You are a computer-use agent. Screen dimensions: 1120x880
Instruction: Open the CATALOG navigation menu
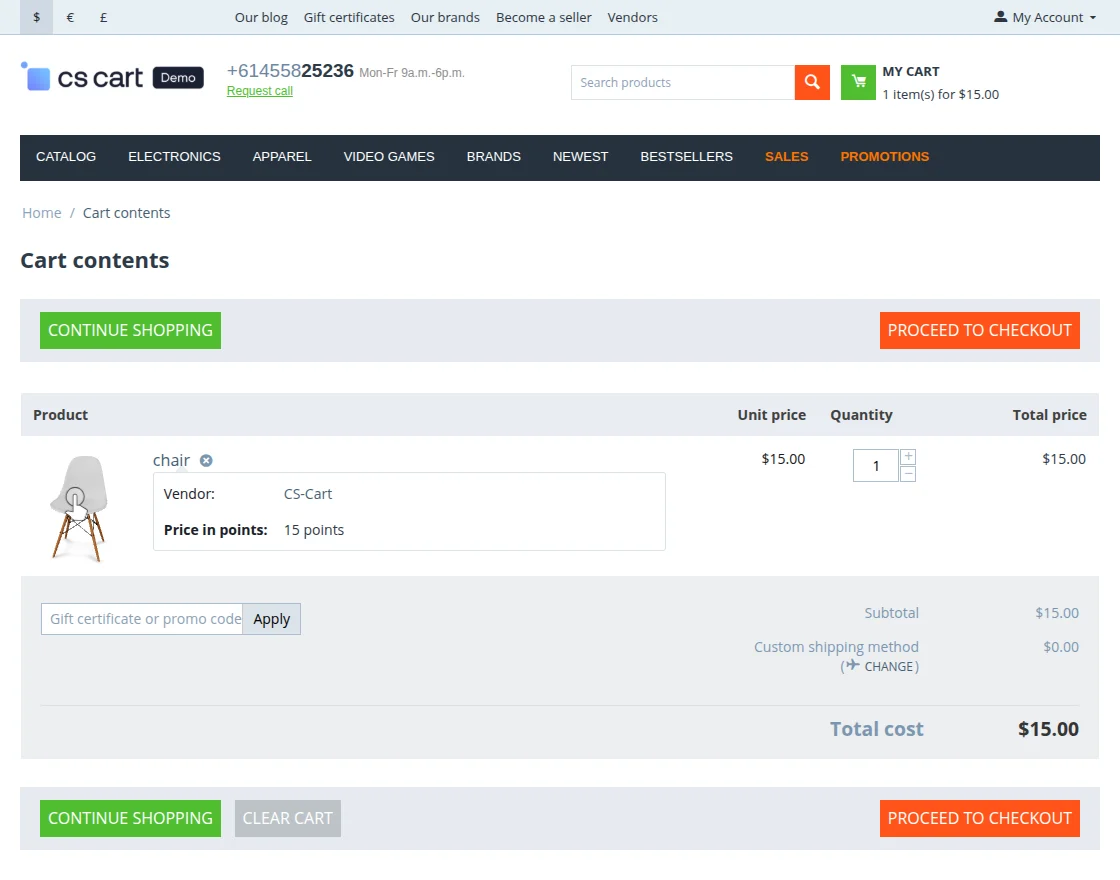(66, 157)
